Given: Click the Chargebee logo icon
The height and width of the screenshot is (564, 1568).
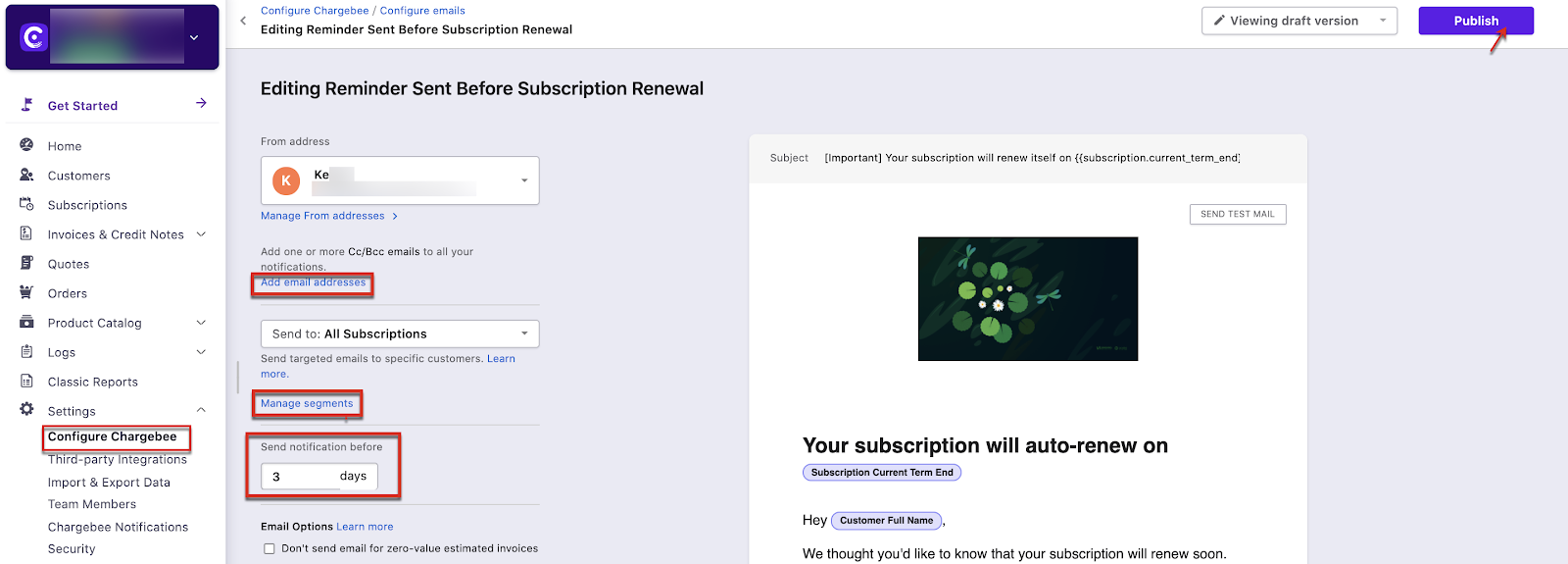Looking at the screenshot, I should tap(34, 37).
